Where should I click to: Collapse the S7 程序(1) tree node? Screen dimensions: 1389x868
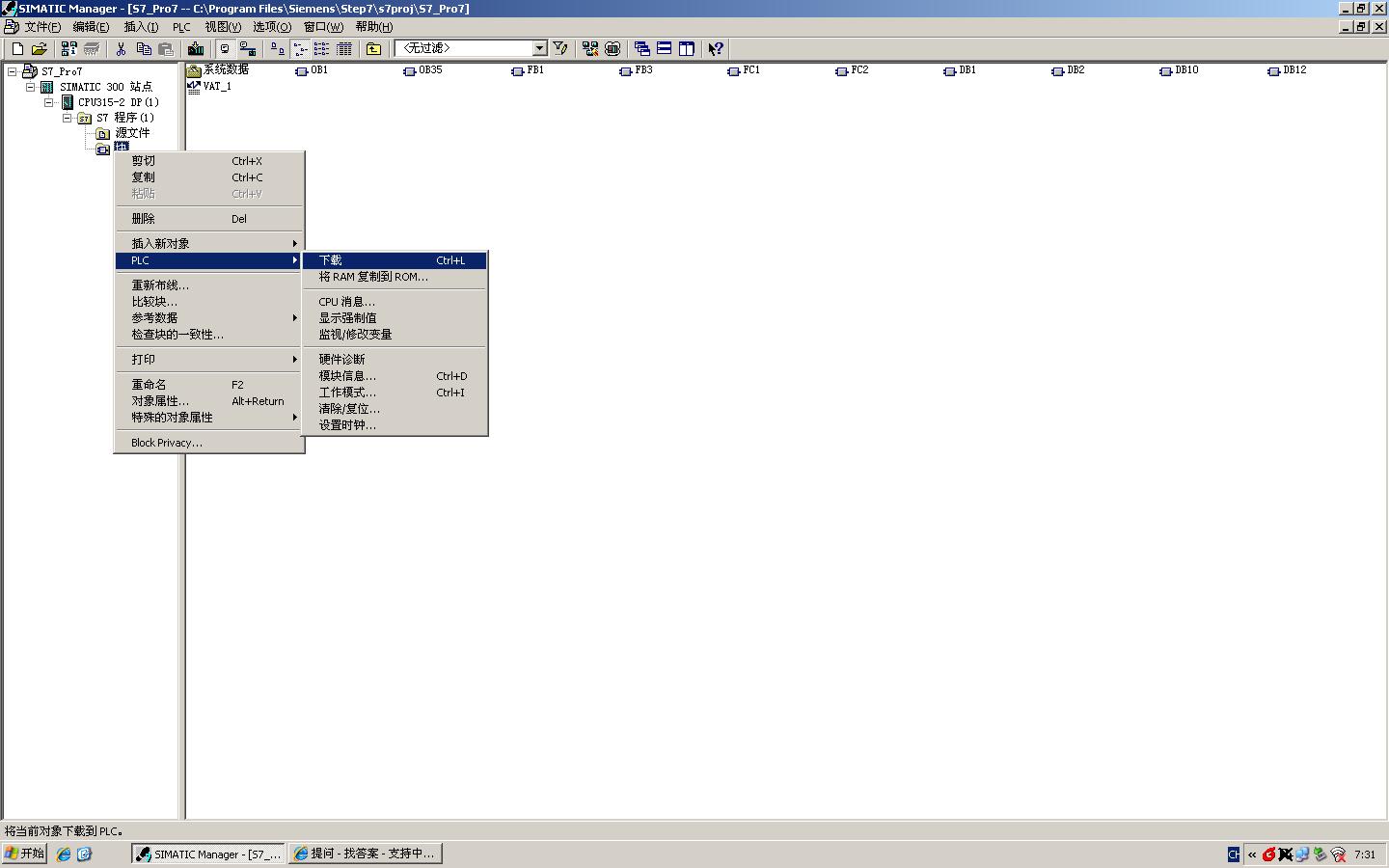click(67, 118)
